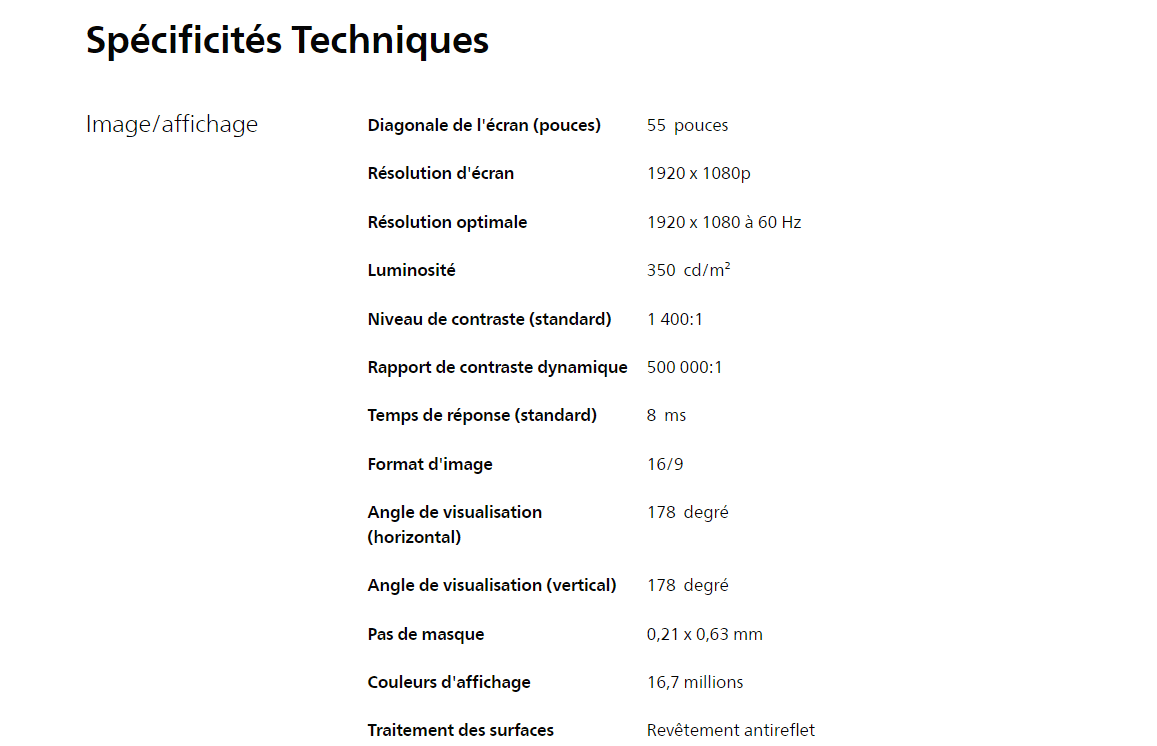Viewport: 1157px width, 746px height.
Task: Click the Pas de masque label
Action: click(426, 634)
